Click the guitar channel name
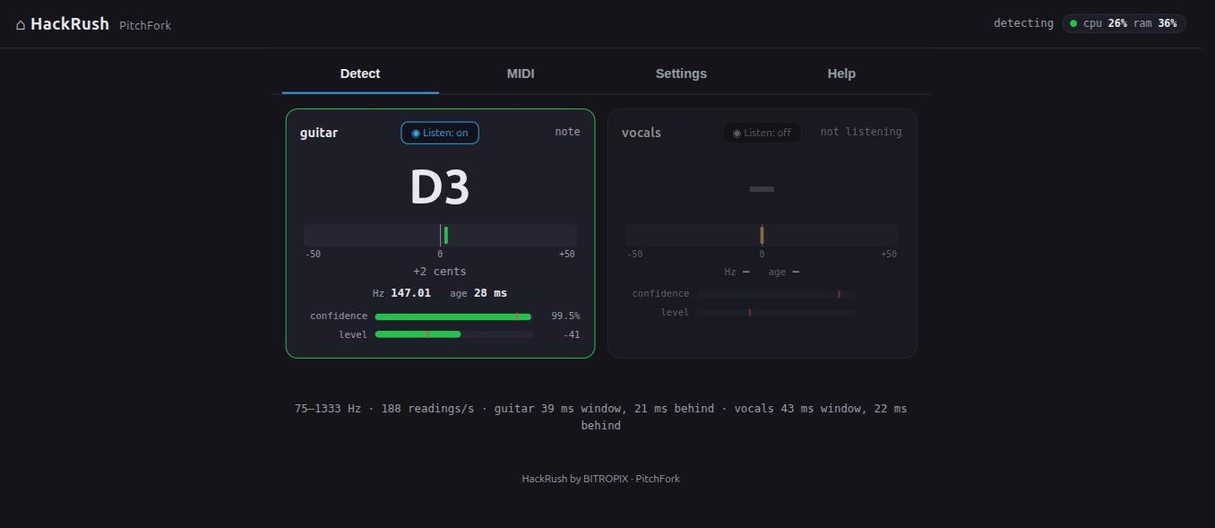Image resolution: width=1215 pixels, height=528 pixels. (x=319, y=133)
